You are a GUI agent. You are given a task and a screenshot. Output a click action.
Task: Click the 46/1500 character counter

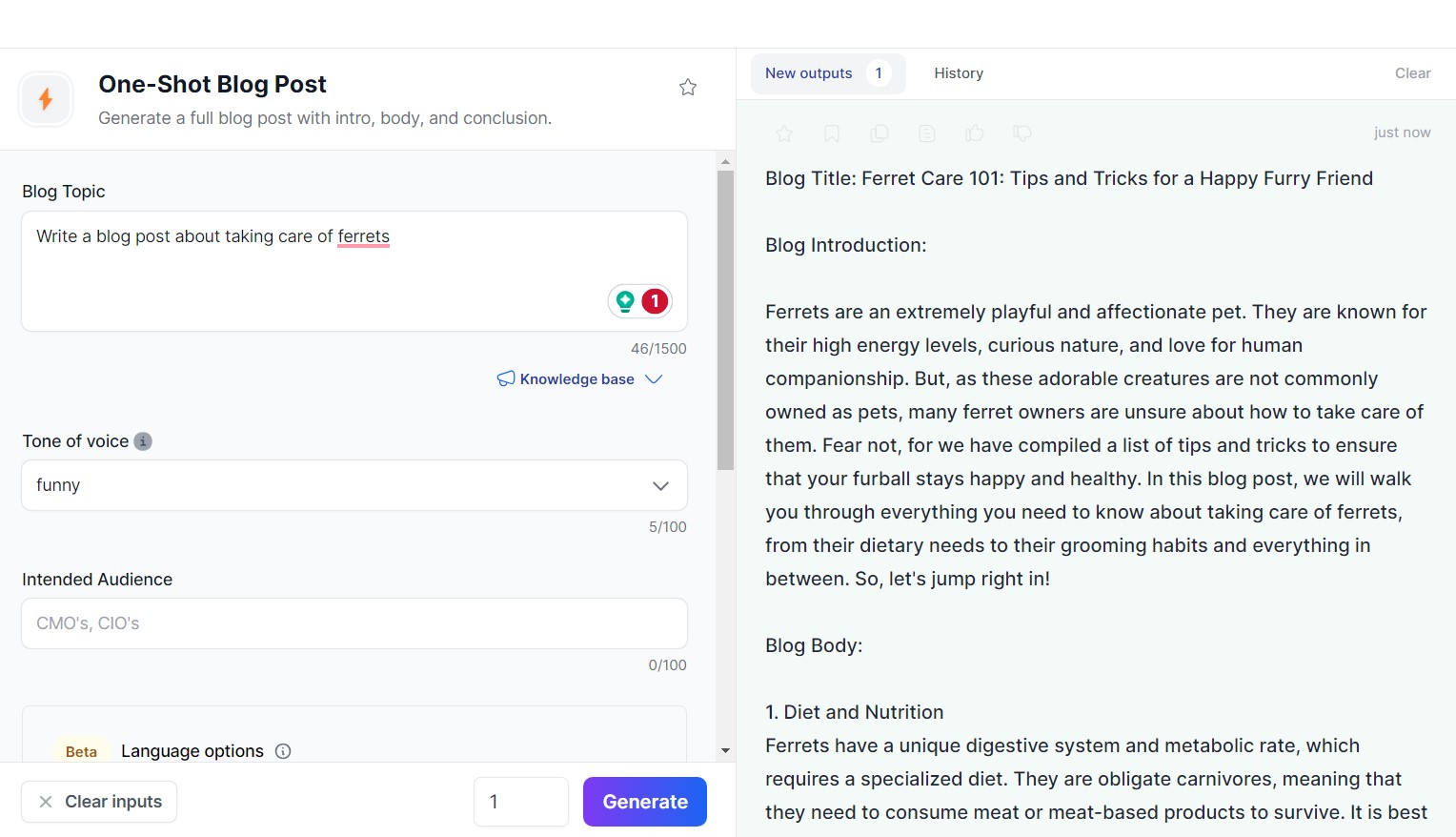pos(658,349)
